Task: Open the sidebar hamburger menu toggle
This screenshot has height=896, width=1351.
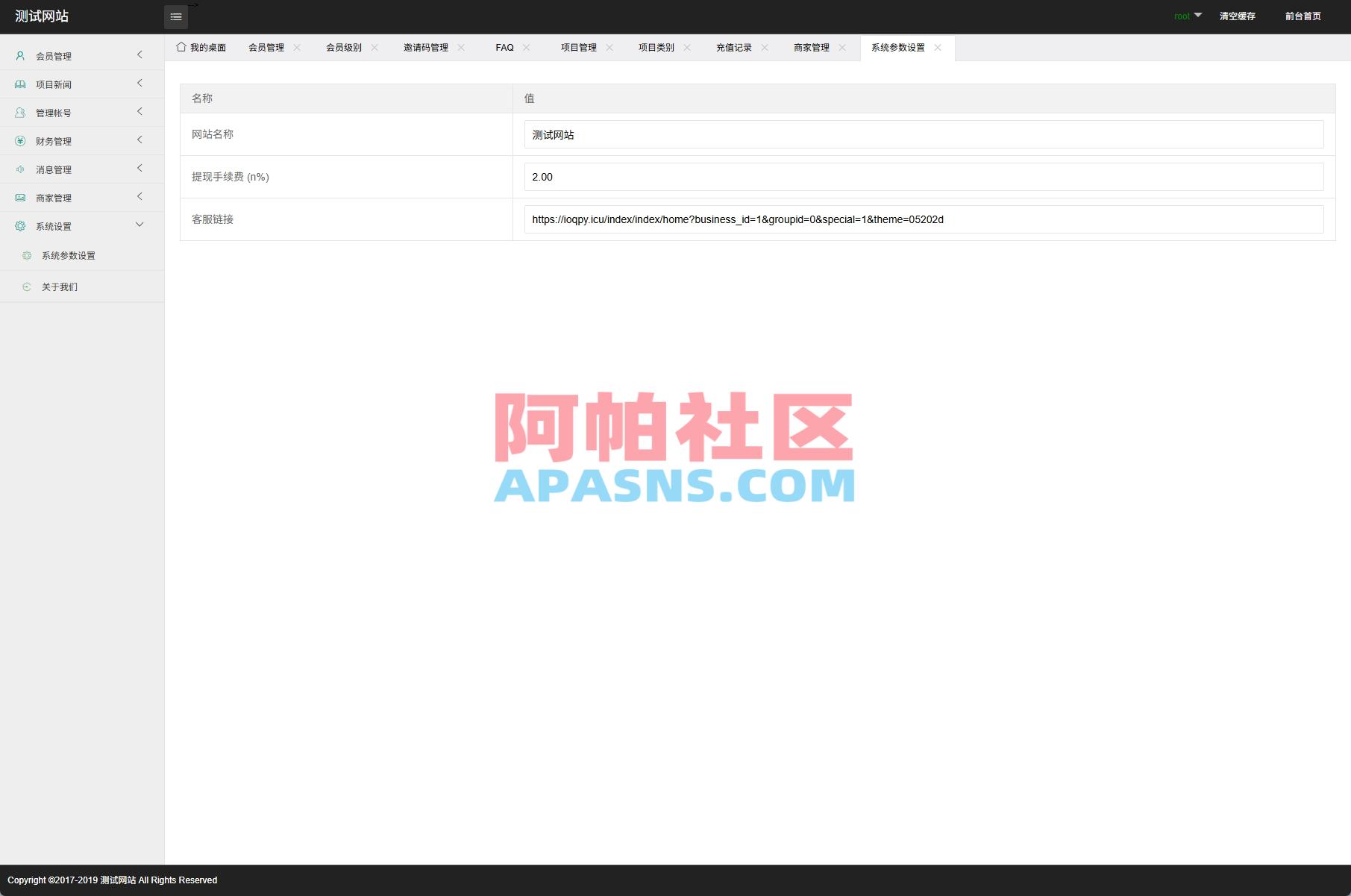Action: (176, 16)
